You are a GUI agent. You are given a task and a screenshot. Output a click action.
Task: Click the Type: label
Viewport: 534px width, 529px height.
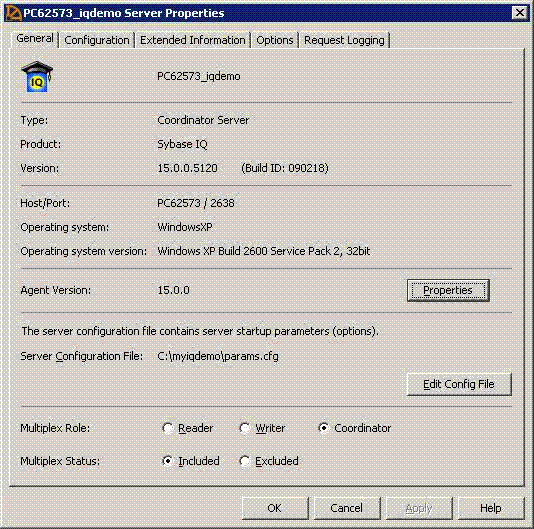[x=34, y=120]
